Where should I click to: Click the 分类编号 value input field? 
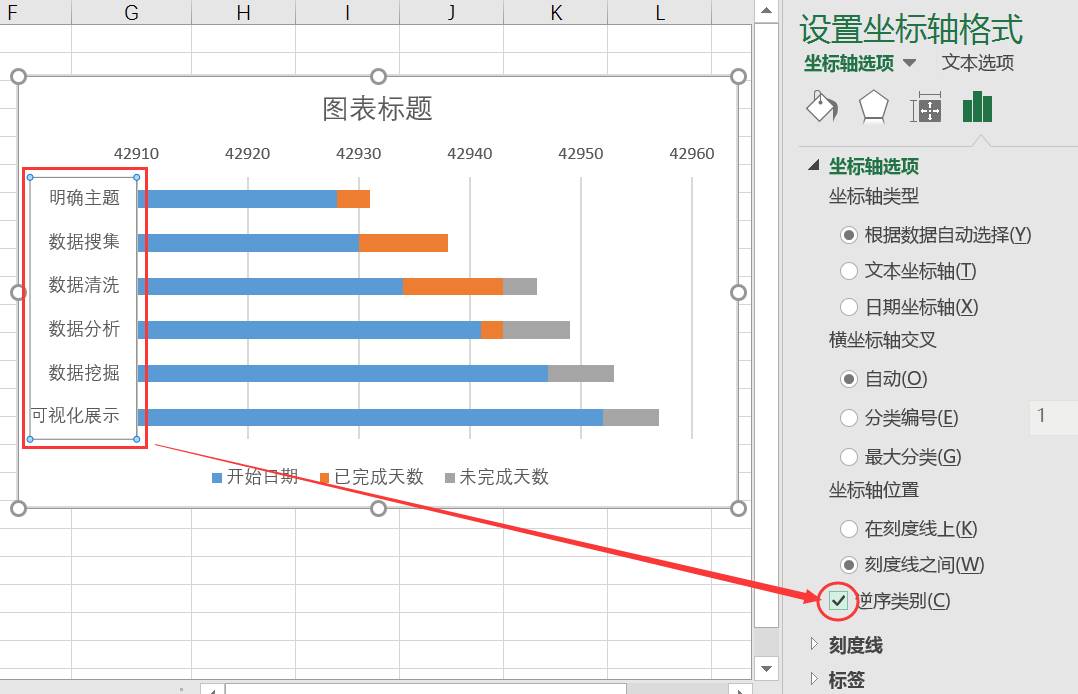(1053, 418)
